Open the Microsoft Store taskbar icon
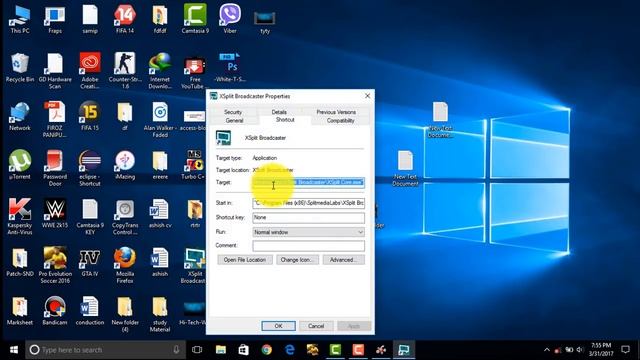Viewport: 640px width, 360px height. tap(244, 350)
